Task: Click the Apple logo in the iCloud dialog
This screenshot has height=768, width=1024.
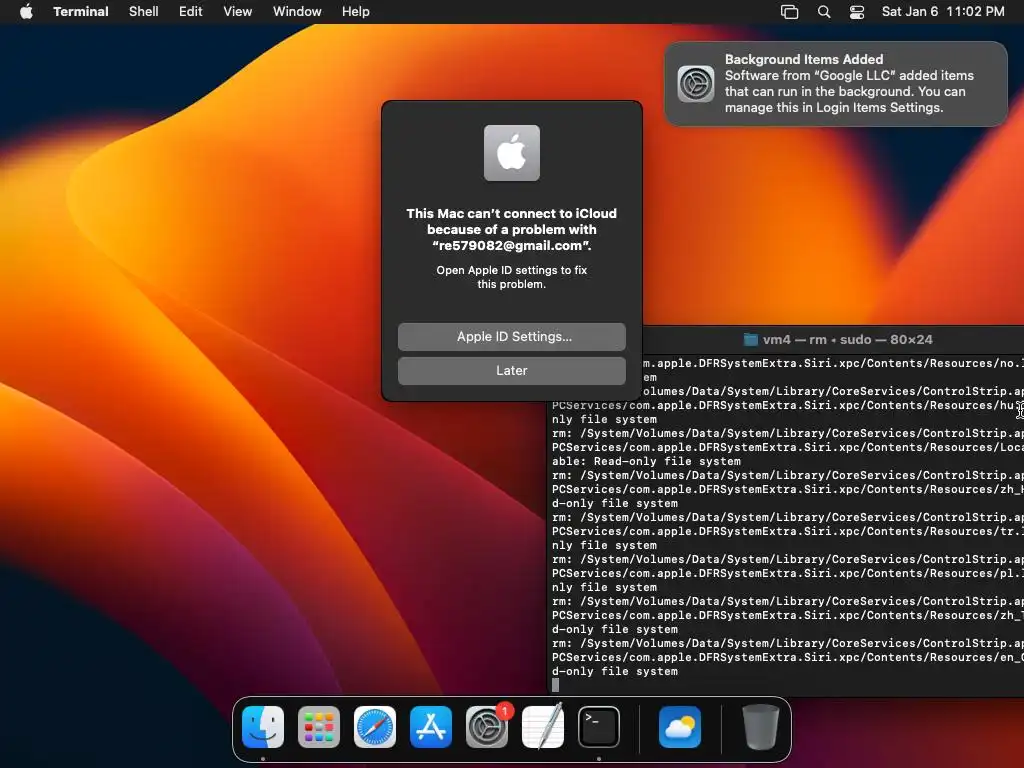Action: [512, 153]
